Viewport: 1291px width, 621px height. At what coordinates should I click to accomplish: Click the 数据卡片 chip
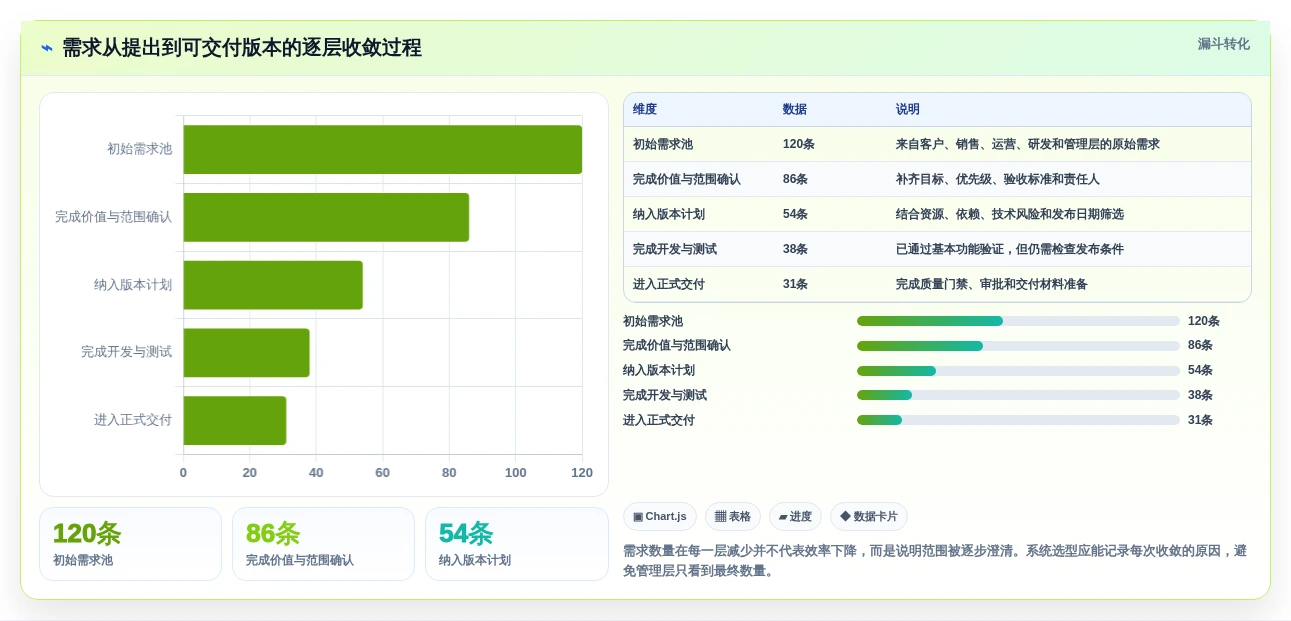[869, 517]
